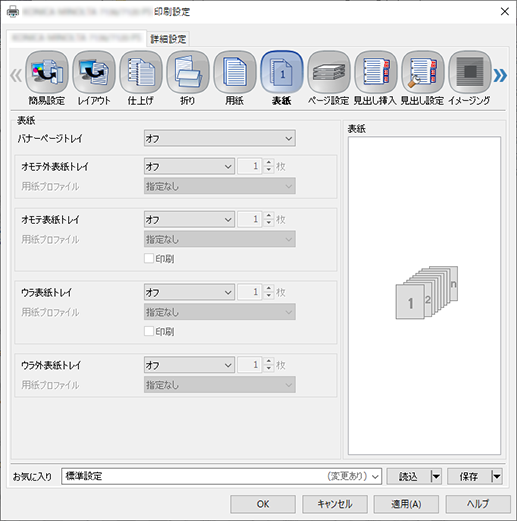Screen dimensions: 517x521
Task: Expand the バナーページトレイ dropdown
Action: pos(220,138)
